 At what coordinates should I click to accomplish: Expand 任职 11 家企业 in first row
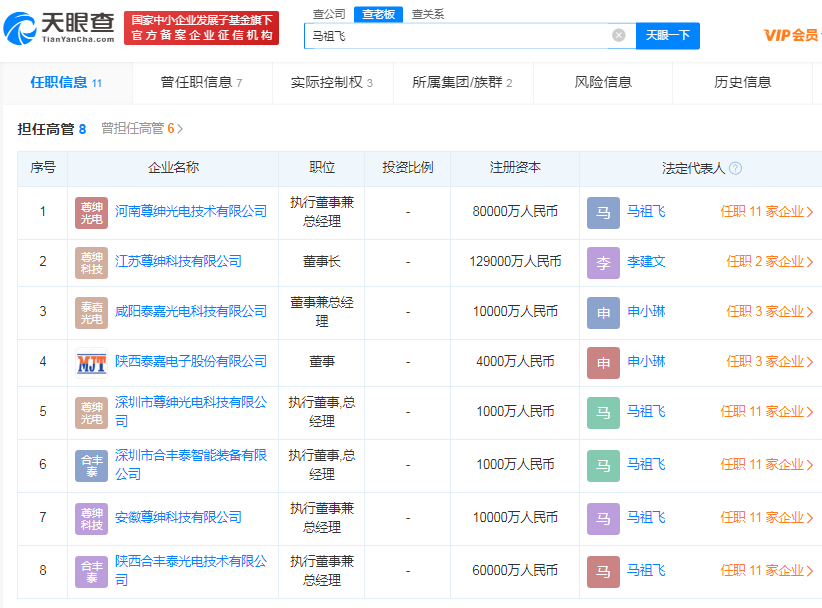(767, 212)
